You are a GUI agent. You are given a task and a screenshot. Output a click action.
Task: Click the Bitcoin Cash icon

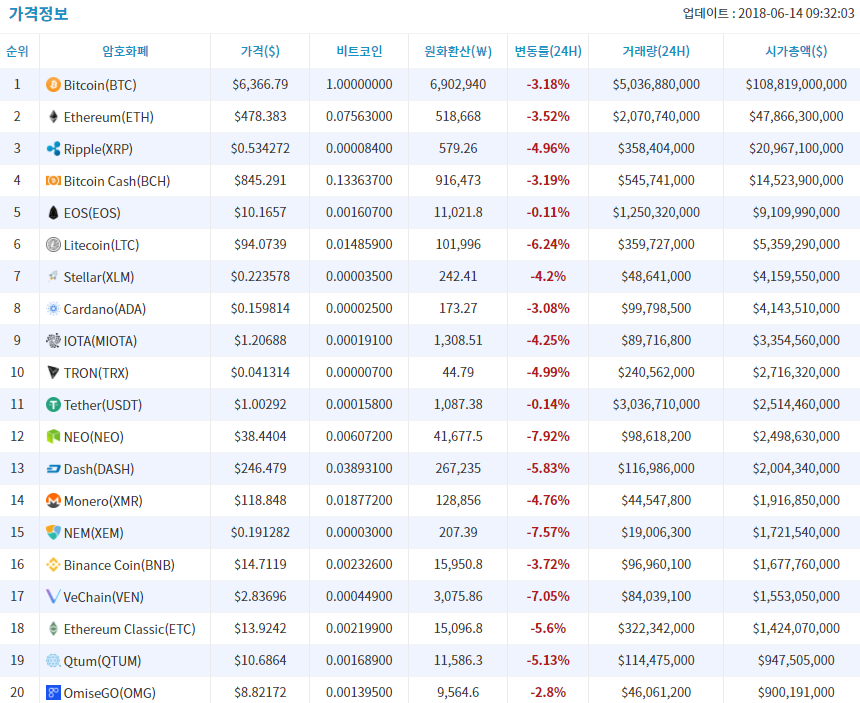[x=53, y=180]
